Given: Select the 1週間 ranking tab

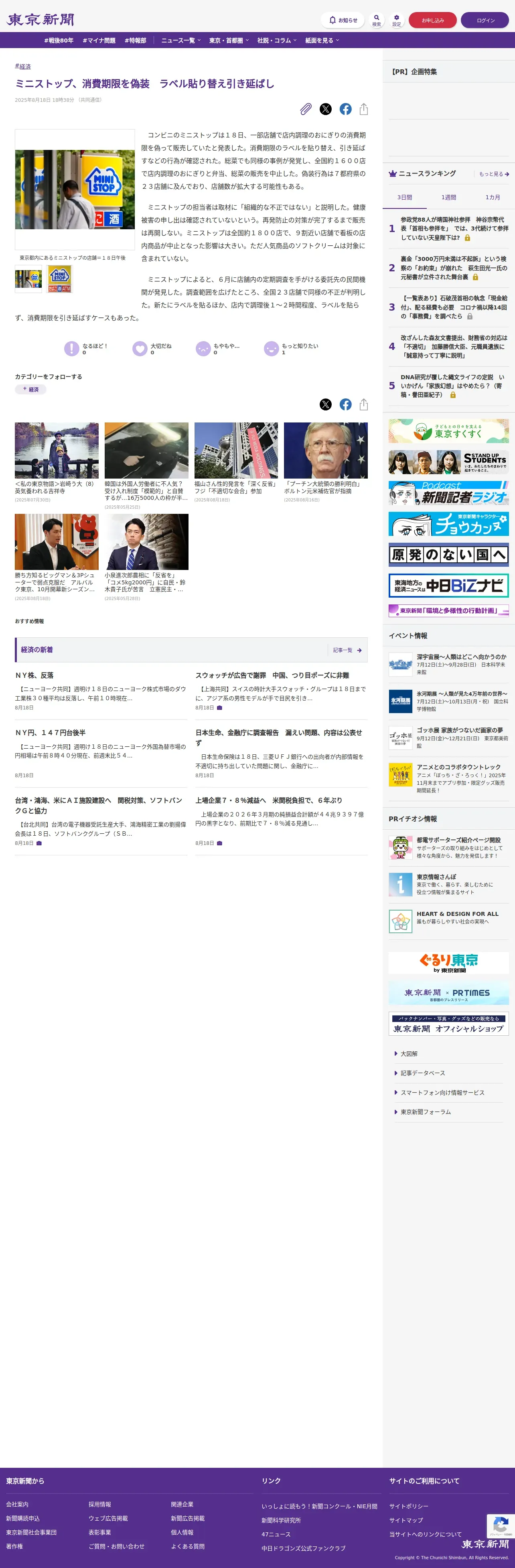Looking at the screenshot, I should point(448,197).
